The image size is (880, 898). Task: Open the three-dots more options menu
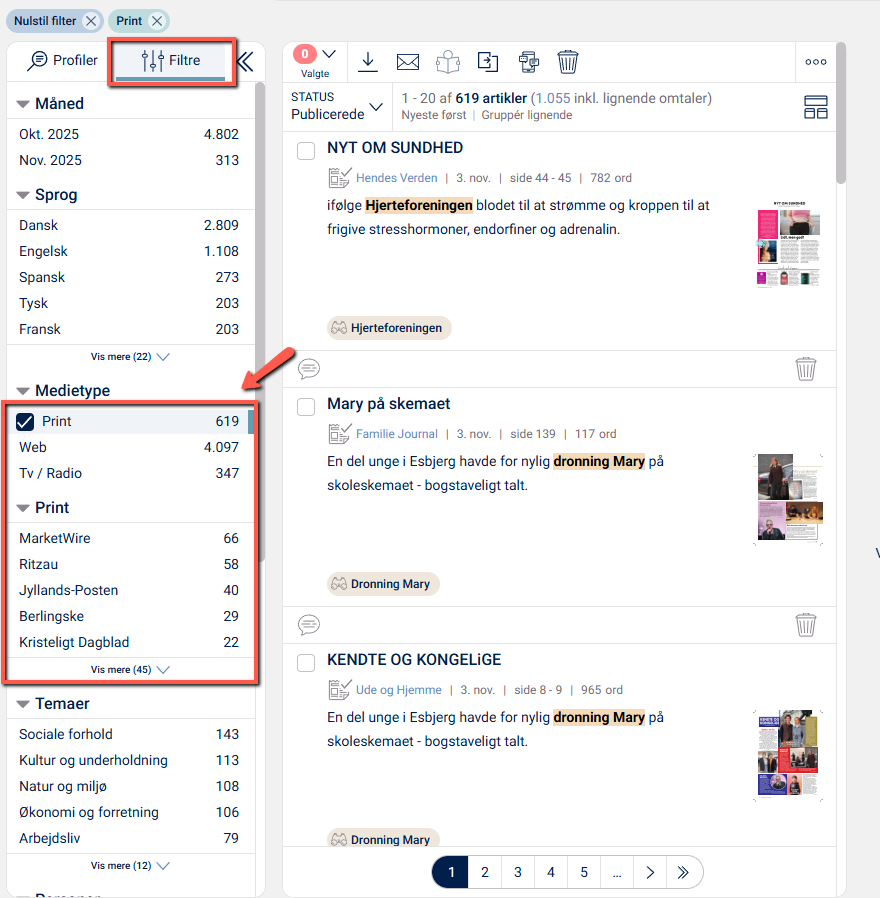[x=815, y=62]
